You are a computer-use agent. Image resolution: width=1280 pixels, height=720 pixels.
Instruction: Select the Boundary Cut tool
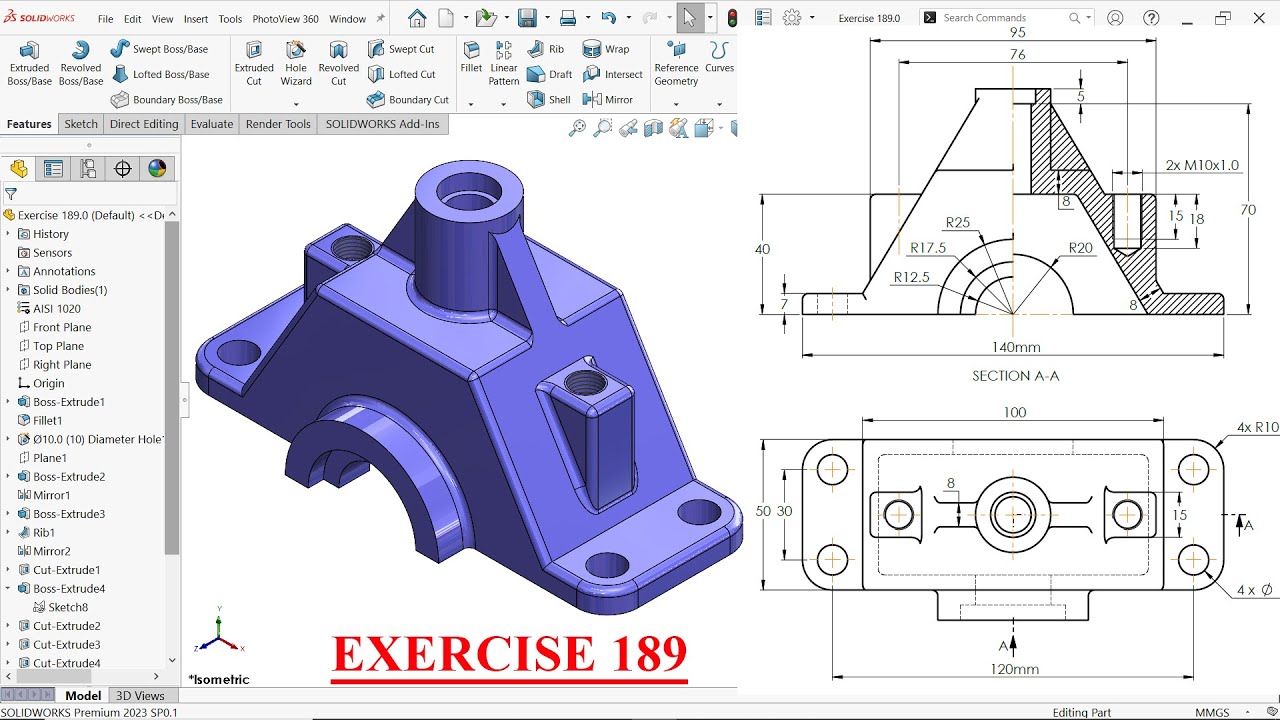408,99
